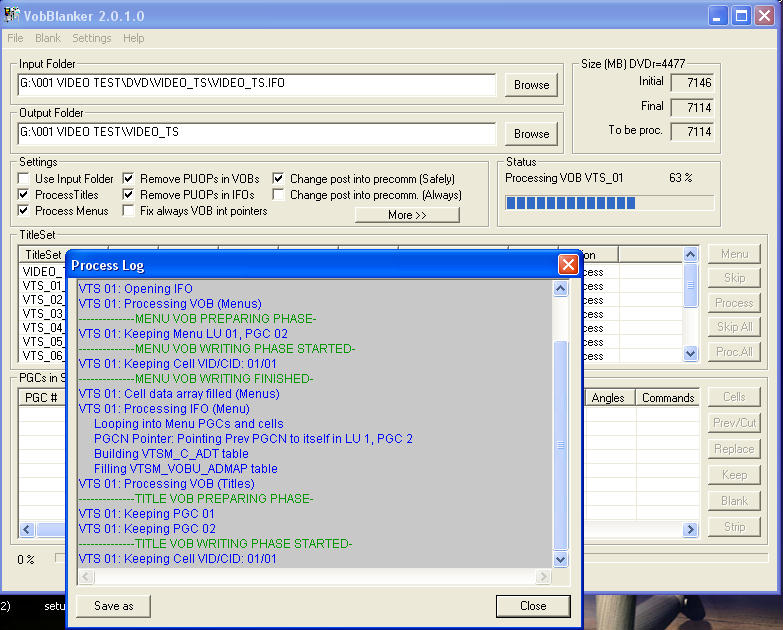Click the Angles column header
The width and height of the screenshot is (783, 630).
tap(608, 397)
